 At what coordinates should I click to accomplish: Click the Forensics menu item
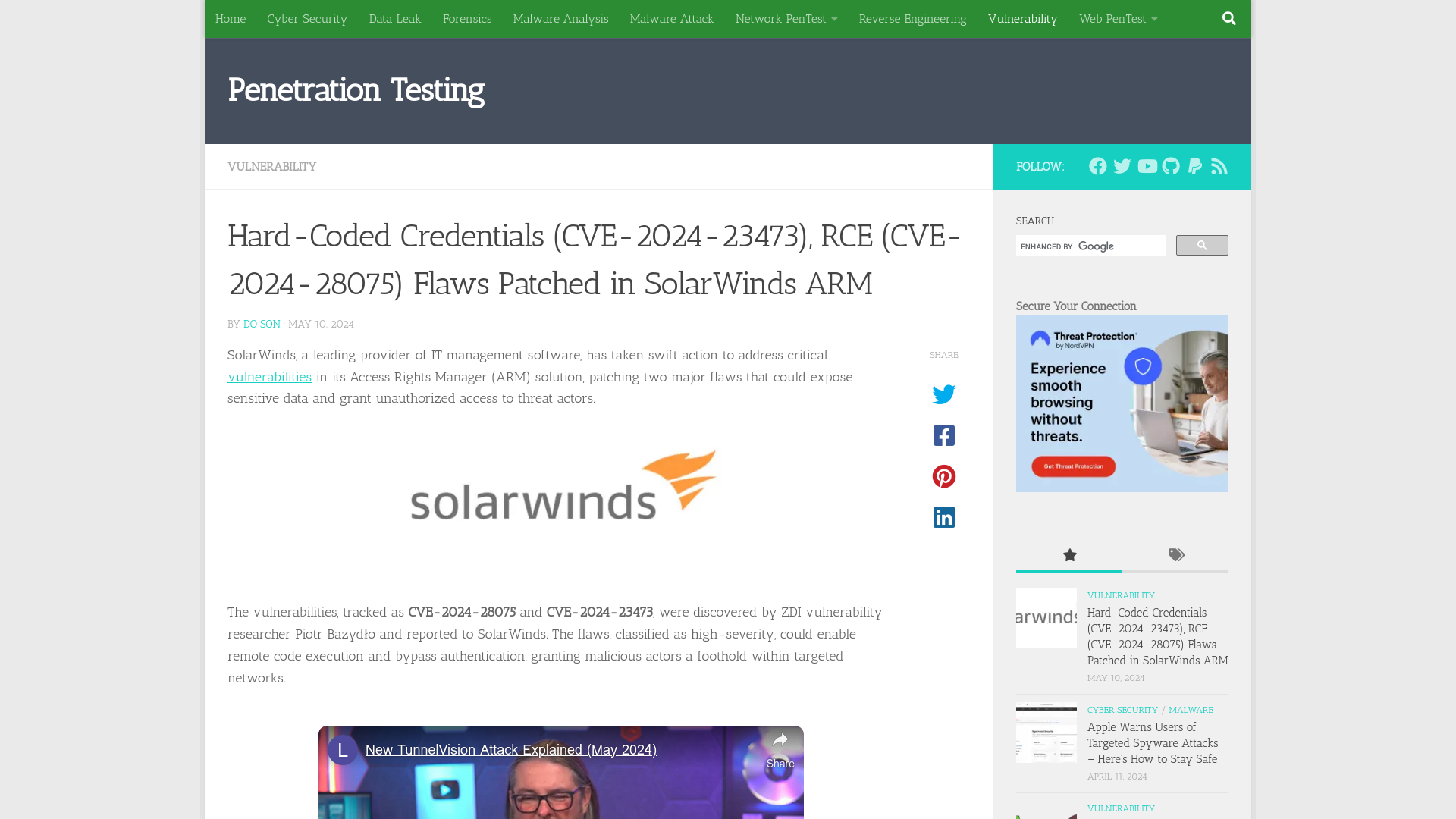[x=466, y=18]
